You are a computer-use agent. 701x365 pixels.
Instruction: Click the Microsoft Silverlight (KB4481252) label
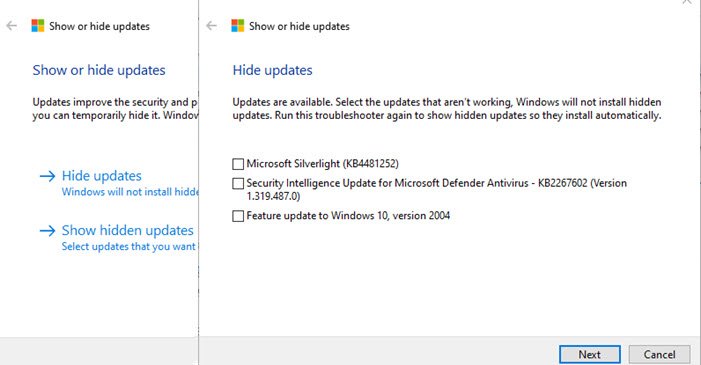coord(322,164)
